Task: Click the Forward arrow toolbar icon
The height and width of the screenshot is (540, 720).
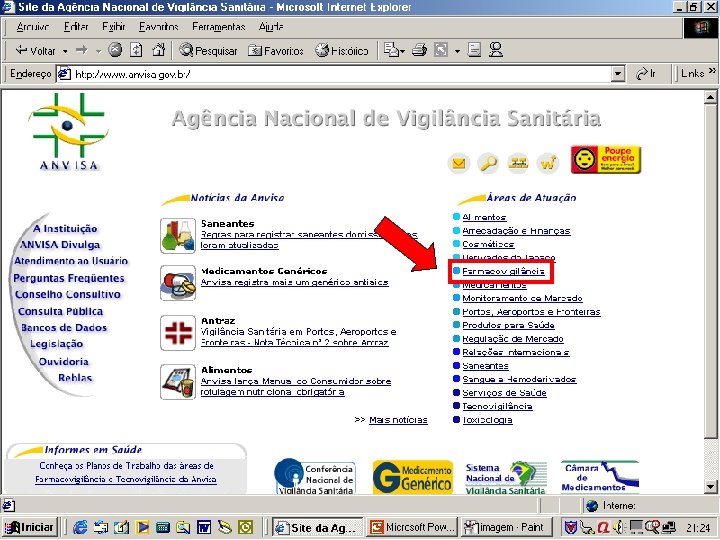Action: (82, 50)
